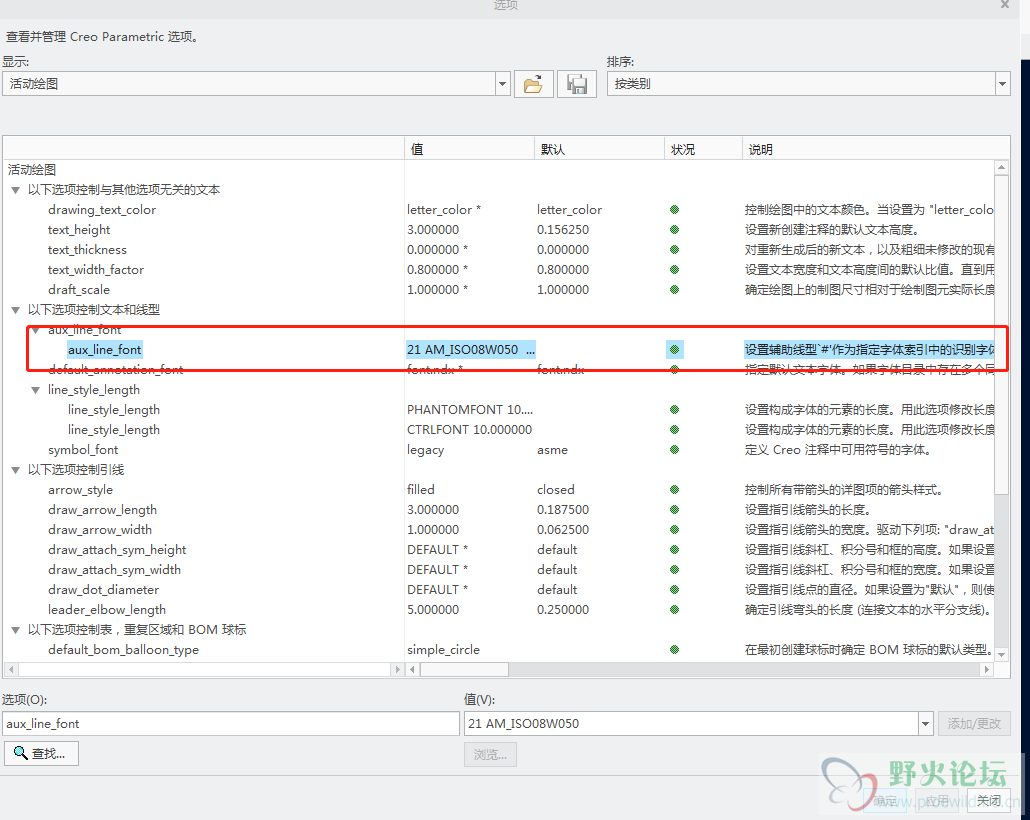
Task: Select the default_bom_balloon_type option
Action: coord(123,650)
